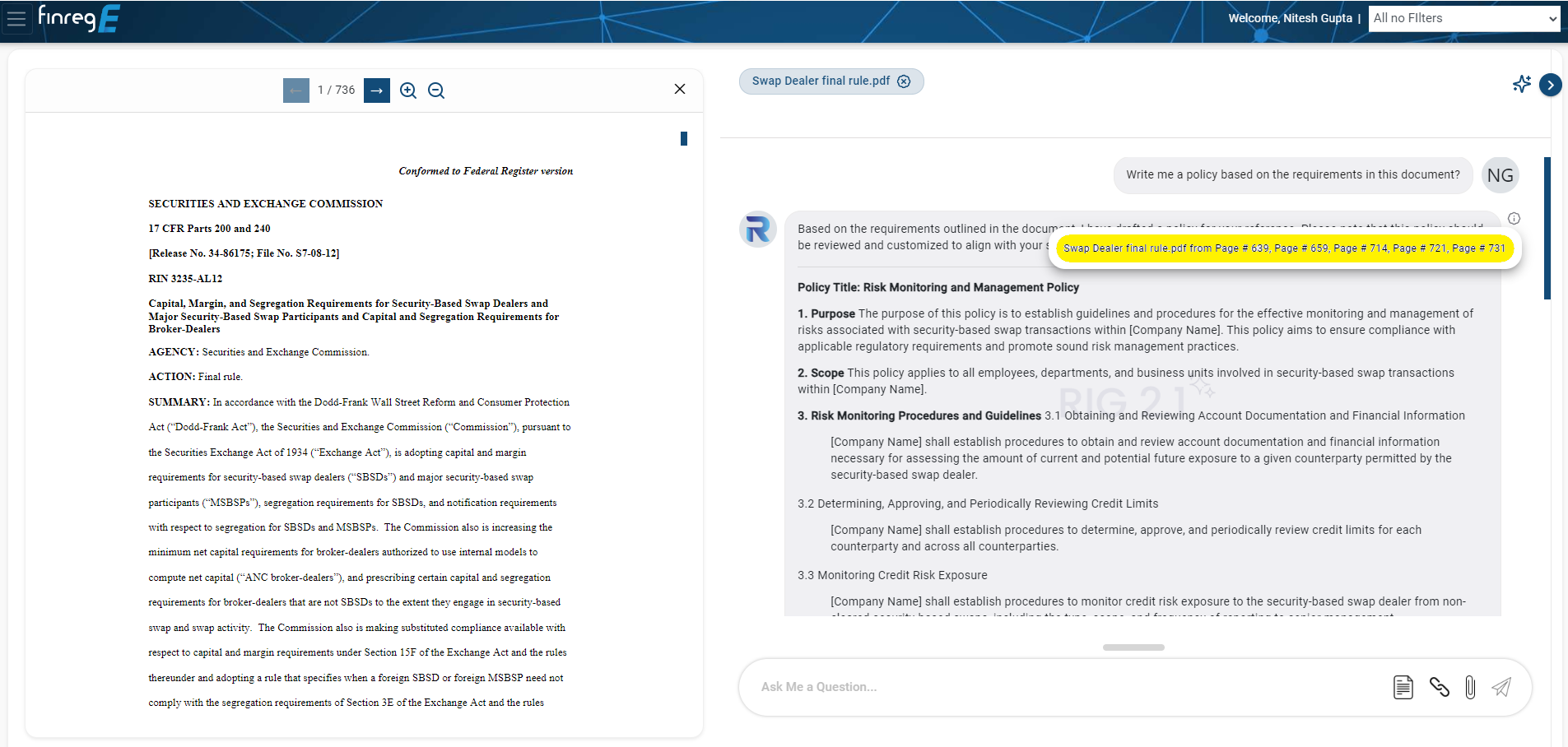
Task: Open the hamburger menu
Action: 16,18
